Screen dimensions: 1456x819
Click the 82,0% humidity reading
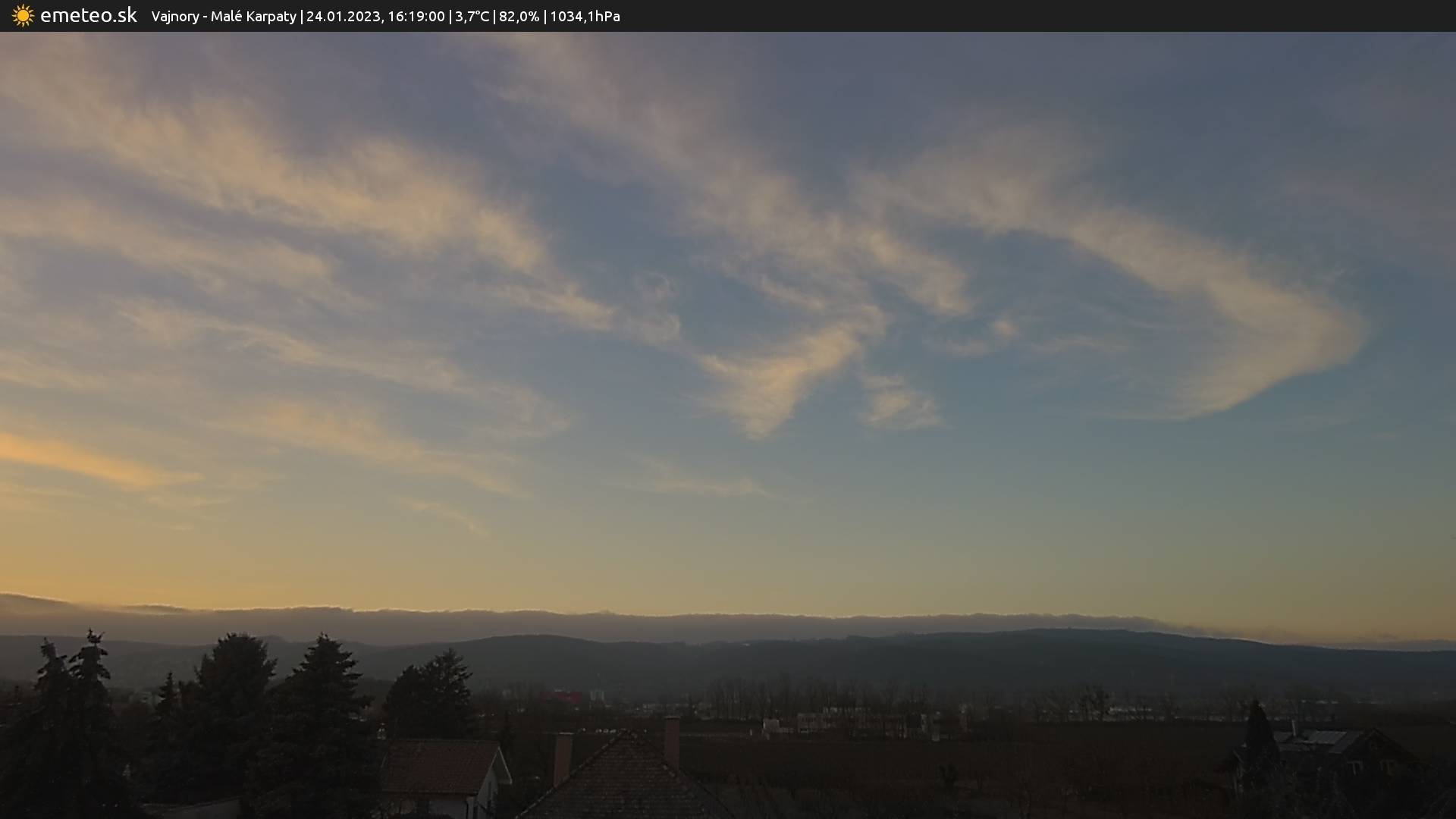[x=519, y=17]
